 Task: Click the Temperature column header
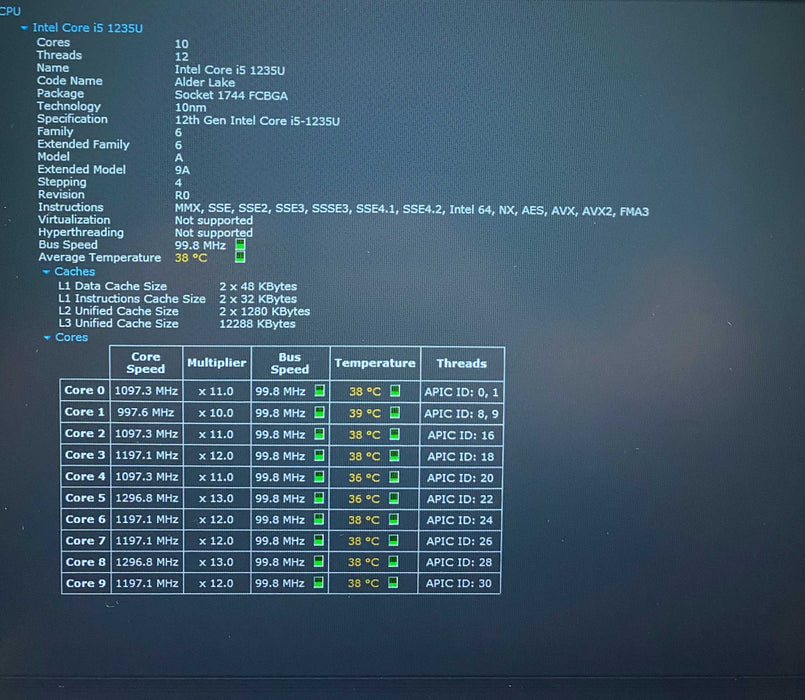375,363
